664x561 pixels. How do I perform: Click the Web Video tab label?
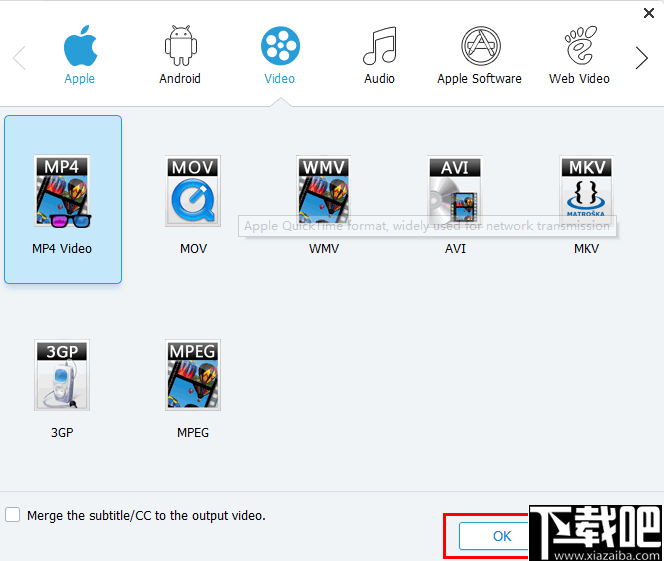pos(579,79)
